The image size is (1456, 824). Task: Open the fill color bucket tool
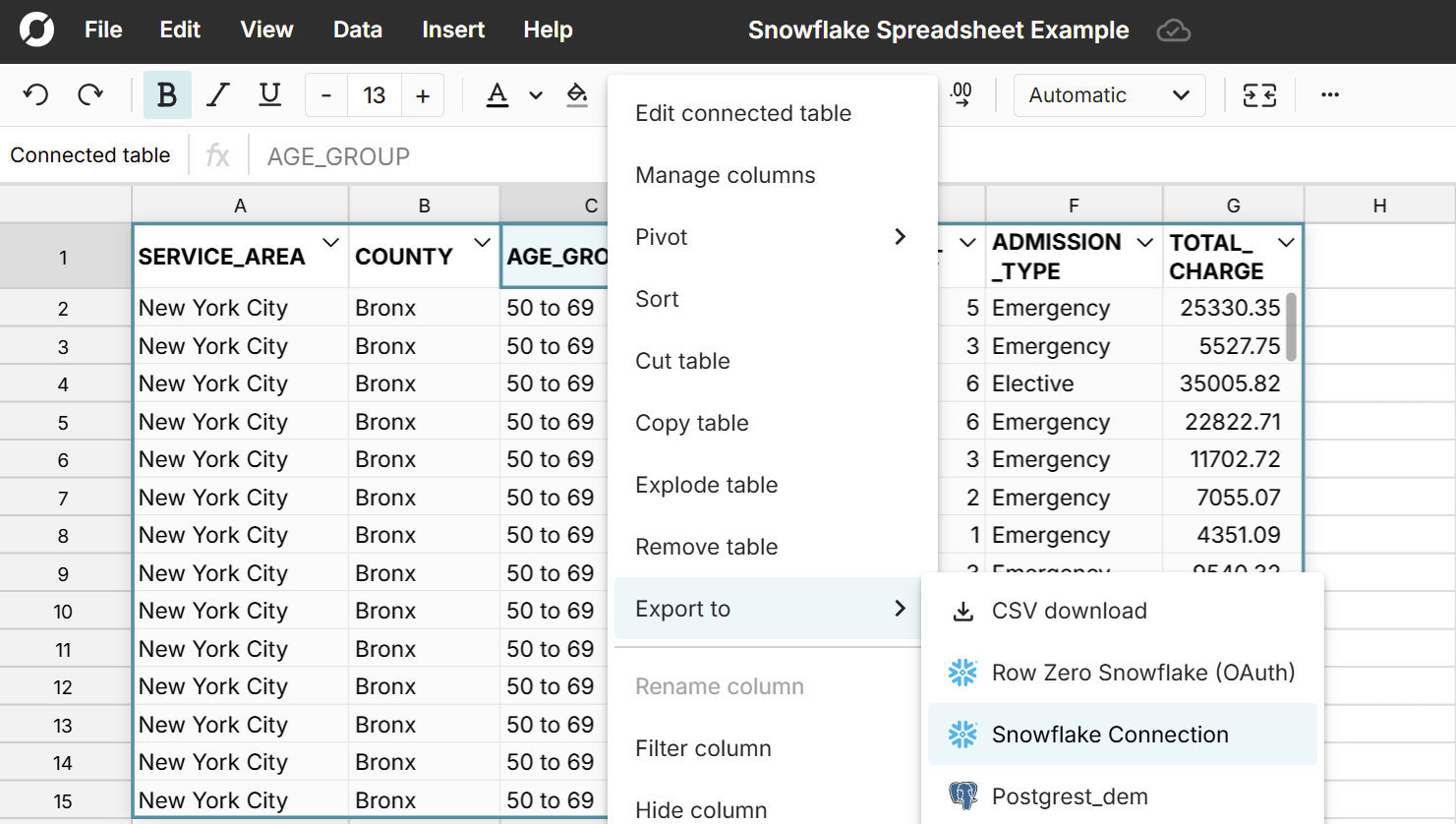point(577,95)
